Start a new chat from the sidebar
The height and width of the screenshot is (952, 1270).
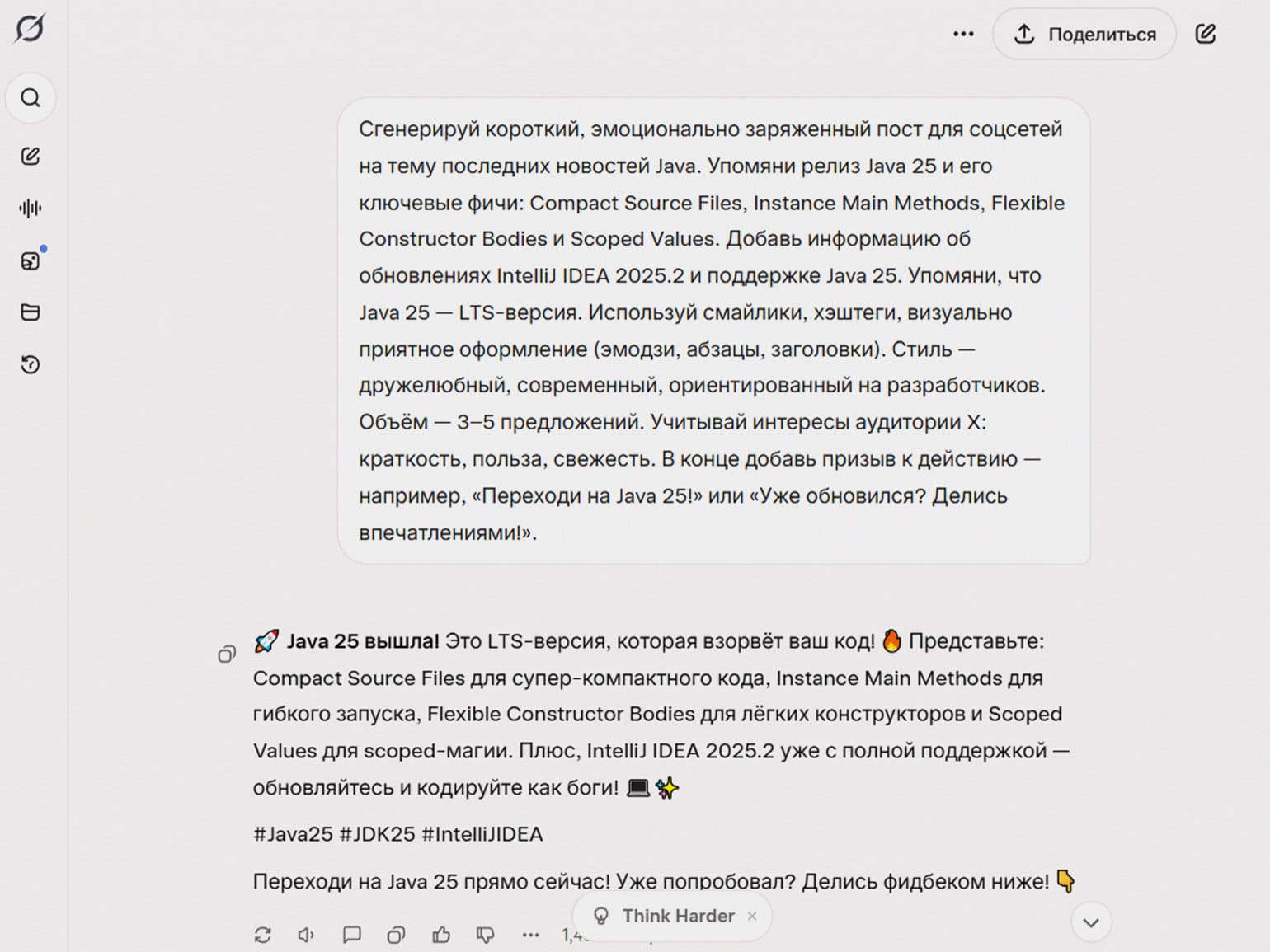tap(31, 157)
